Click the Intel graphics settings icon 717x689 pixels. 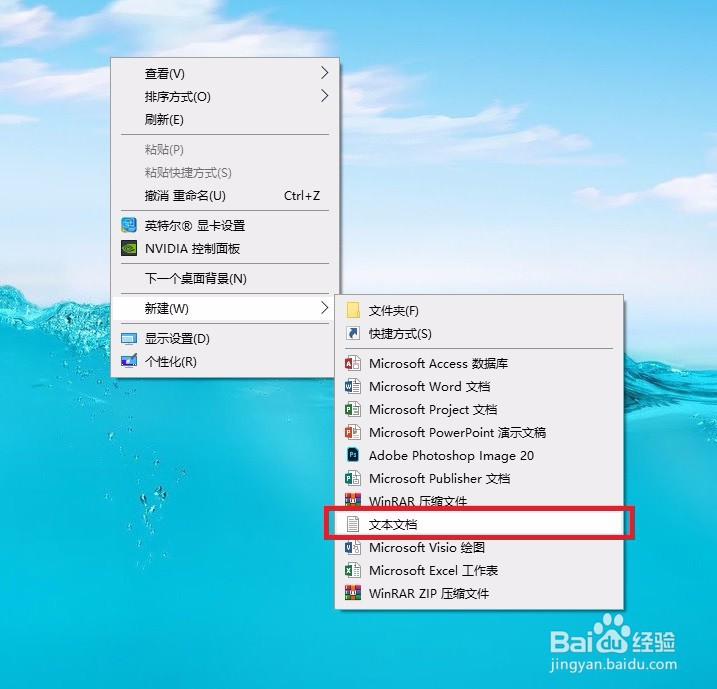click(x=129, y=225)
